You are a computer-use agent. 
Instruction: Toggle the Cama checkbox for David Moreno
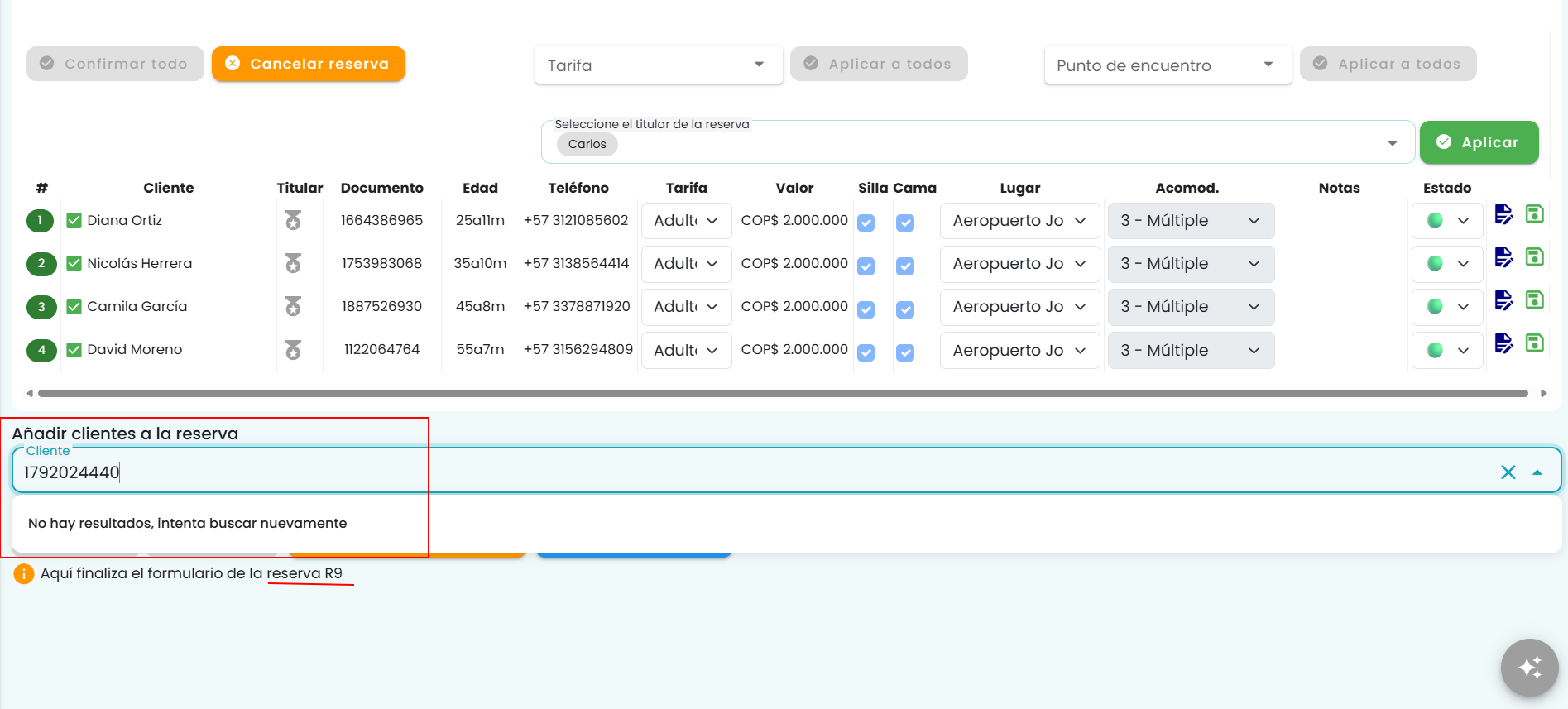pyautogui.click(x=905, y=352)
